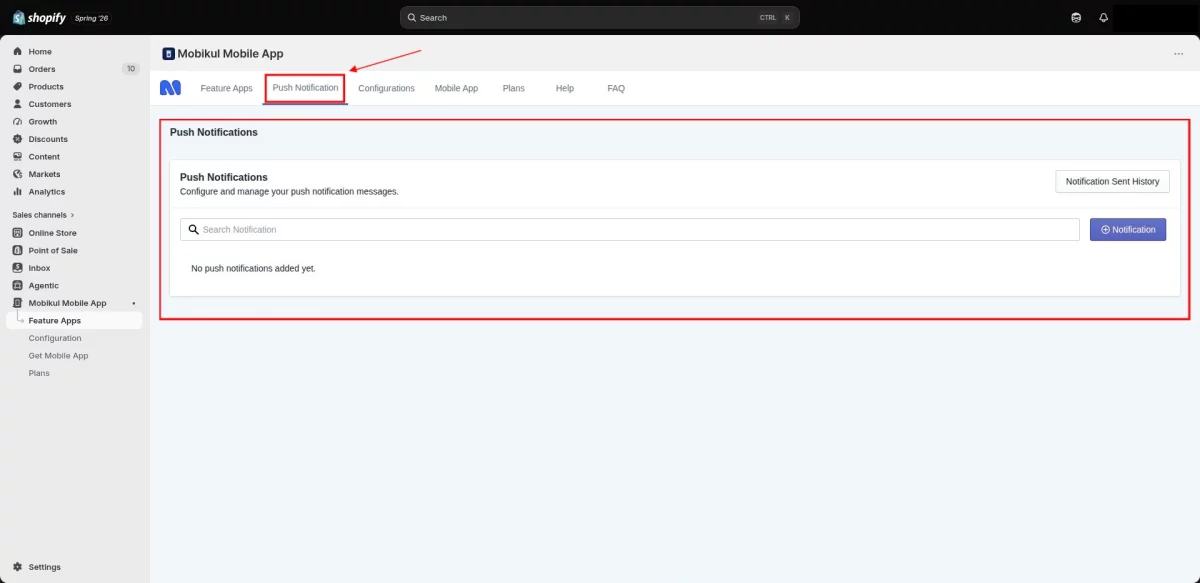Screen dimensions: 1200x583
Task: Open the FAQ tab
Action: [616, 88]
